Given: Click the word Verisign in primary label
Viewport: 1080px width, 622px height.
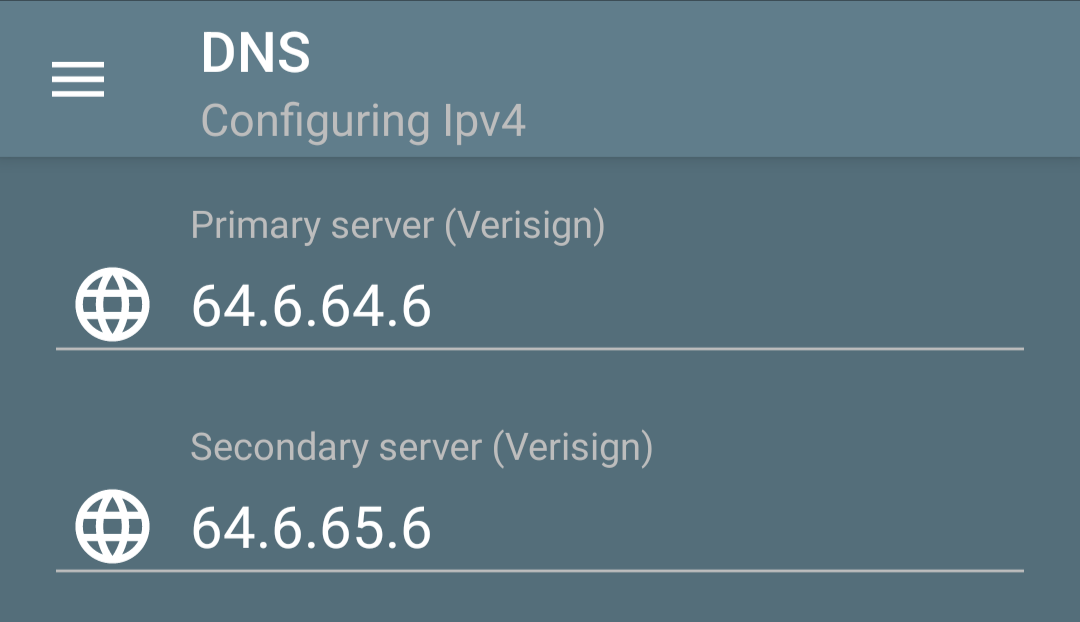Looking at the screenshot, I should tap(525, 226).
